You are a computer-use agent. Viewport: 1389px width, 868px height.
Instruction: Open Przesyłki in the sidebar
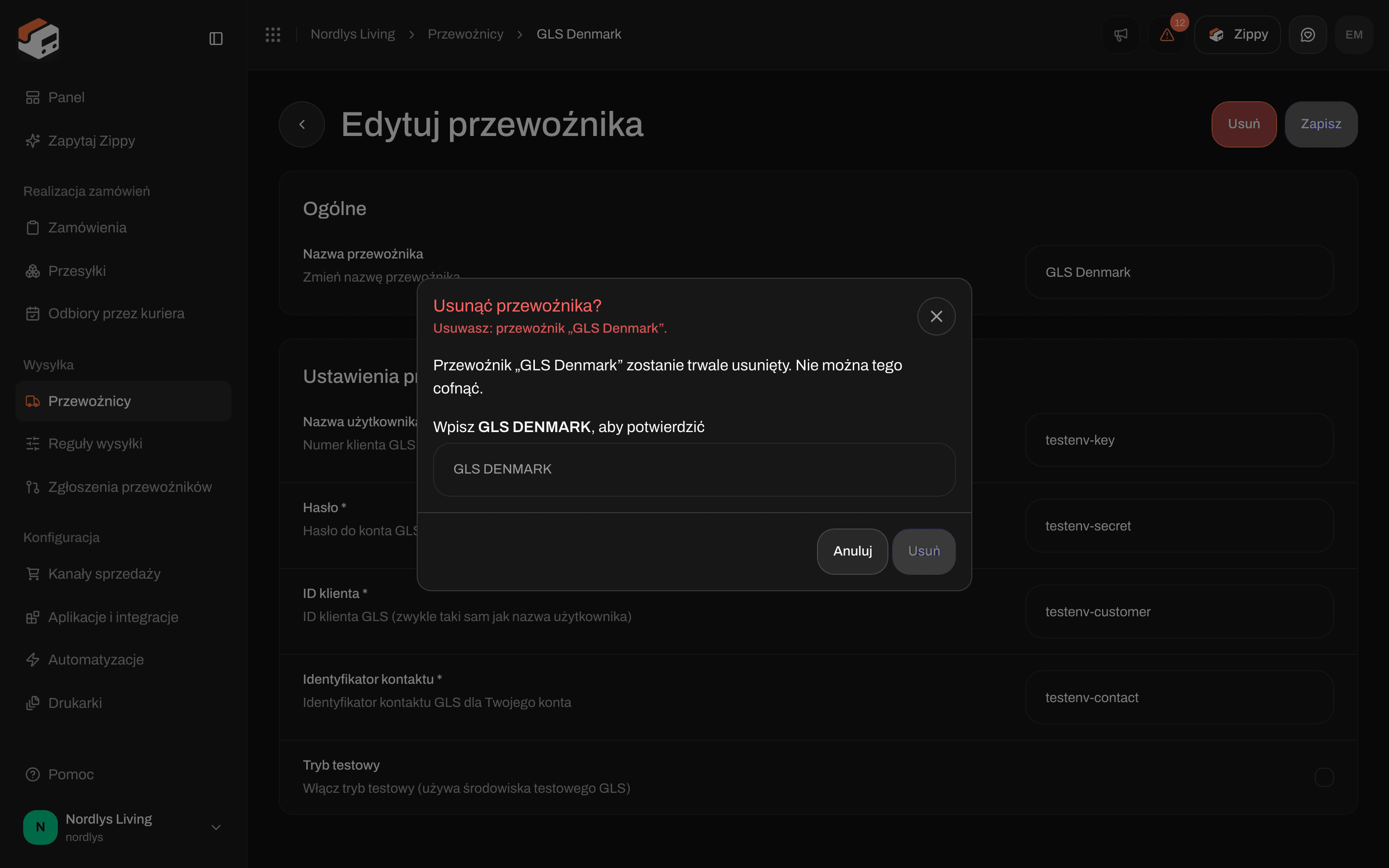tap(123, 271)
